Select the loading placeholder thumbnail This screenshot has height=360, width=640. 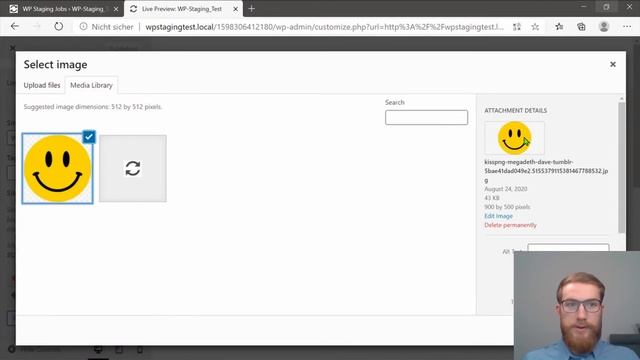(x=133, y=168)
